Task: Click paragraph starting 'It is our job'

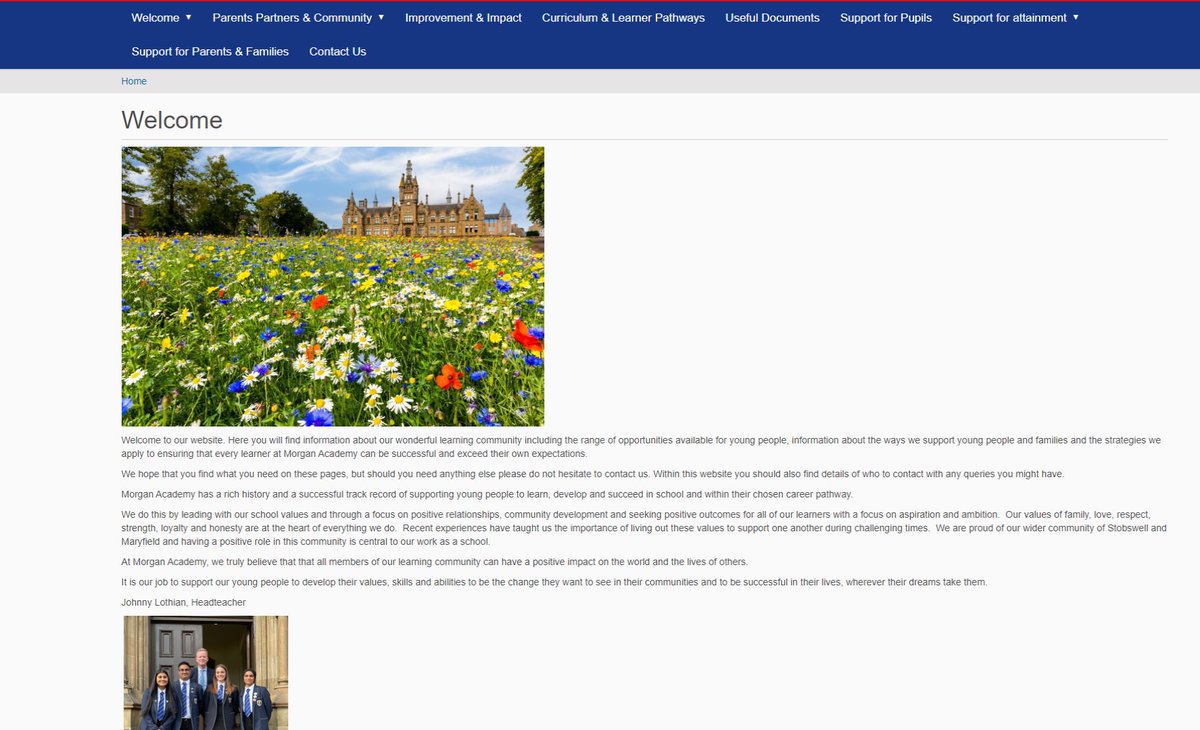Action: pos(554,582)
